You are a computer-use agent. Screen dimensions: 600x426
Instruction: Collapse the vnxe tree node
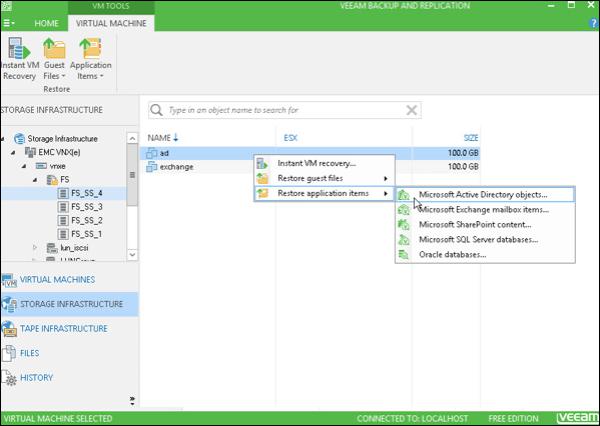(x=24, y=166)
